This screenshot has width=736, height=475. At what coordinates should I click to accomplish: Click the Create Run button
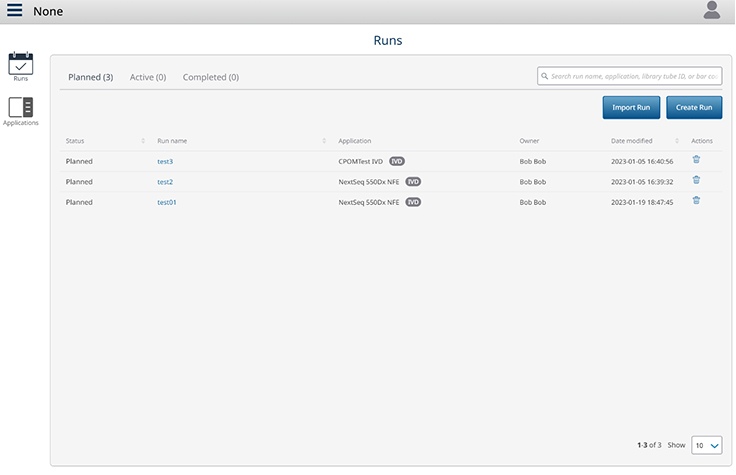click(x=694, y=107)
